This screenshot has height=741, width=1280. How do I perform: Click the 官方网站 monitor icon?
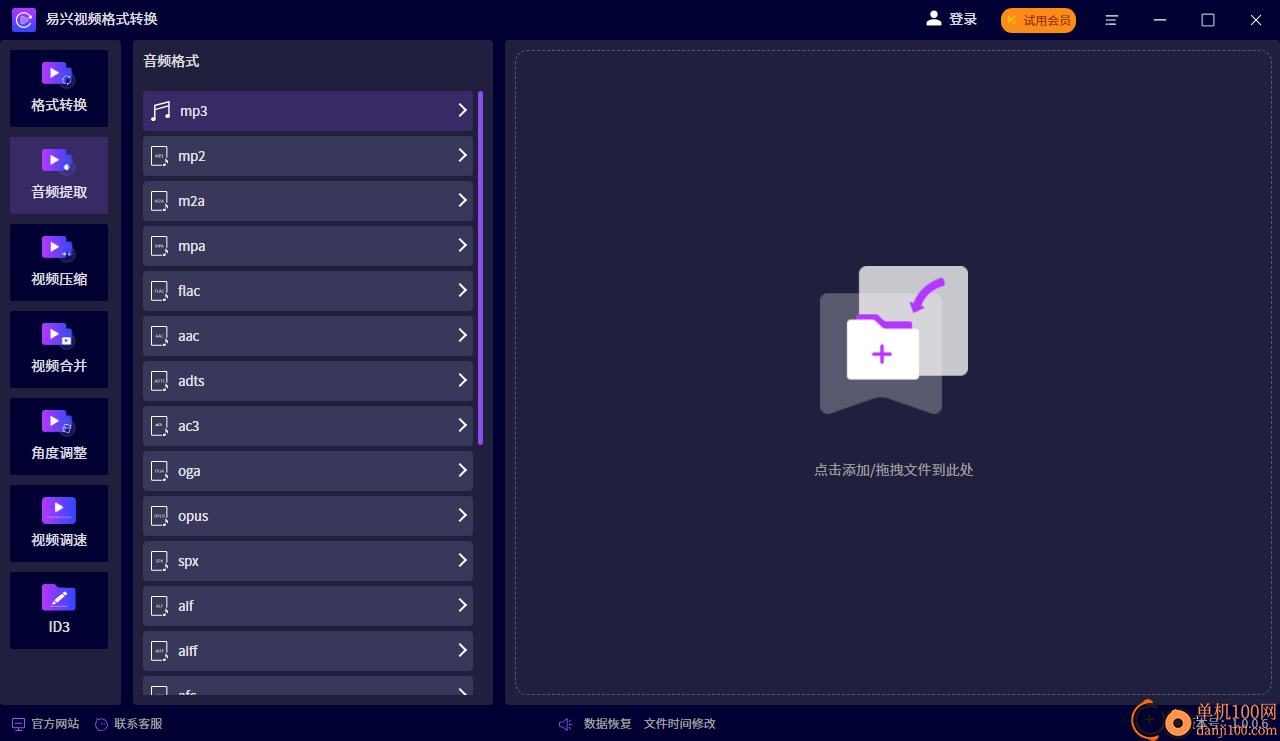(18, 724)
